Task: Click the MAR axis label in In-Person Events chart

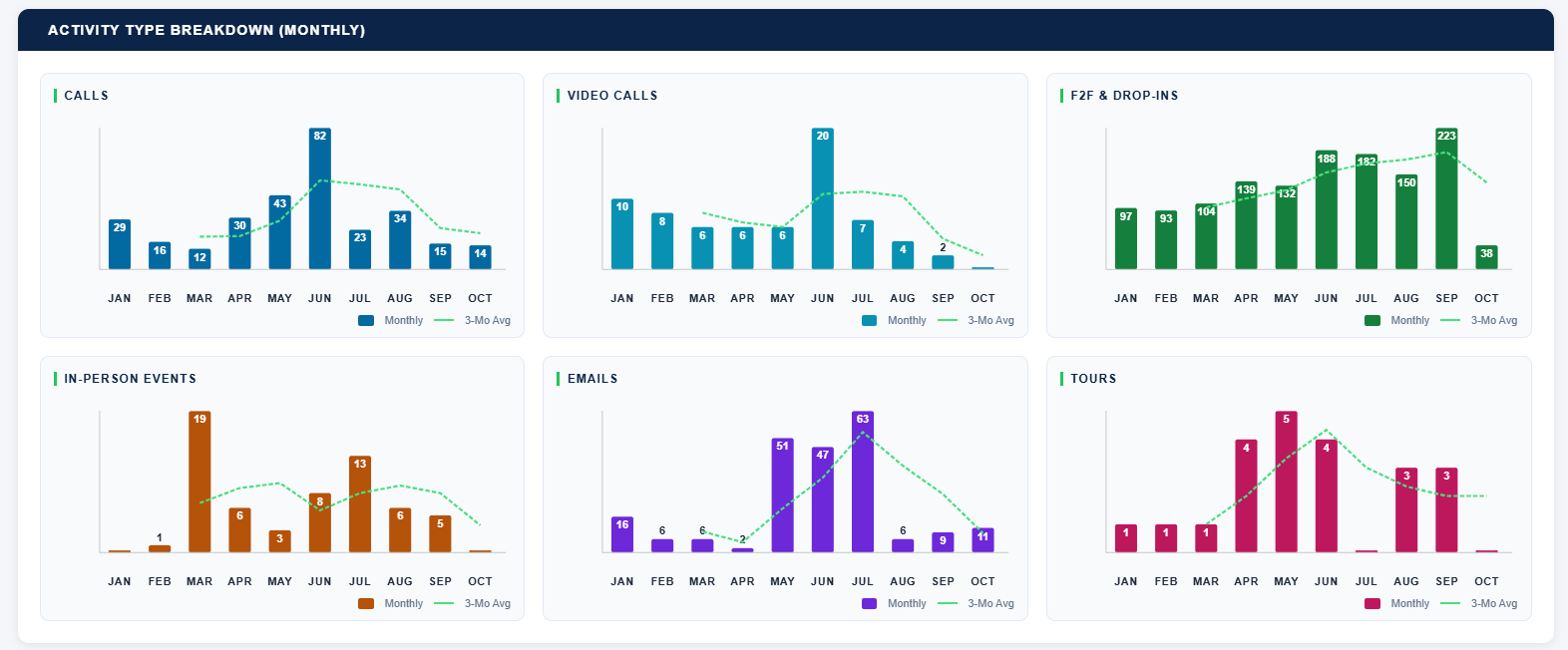Action: tap(199, 581)
